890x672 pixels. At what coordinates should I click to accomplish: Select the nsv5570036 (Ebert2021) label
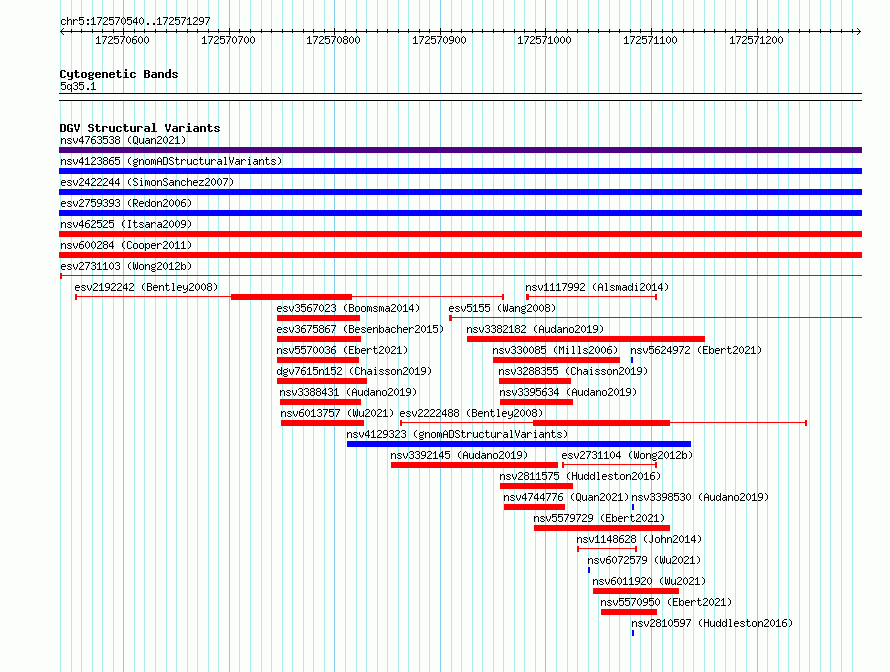342,350
